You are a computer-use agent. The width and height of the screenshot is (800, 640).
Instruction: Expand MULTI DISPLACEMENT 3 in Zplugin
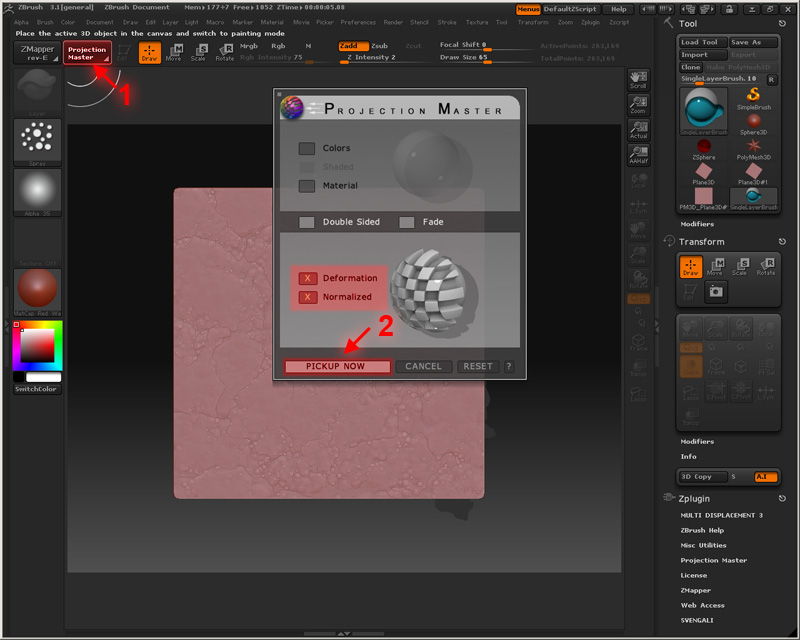coord(721,515)
